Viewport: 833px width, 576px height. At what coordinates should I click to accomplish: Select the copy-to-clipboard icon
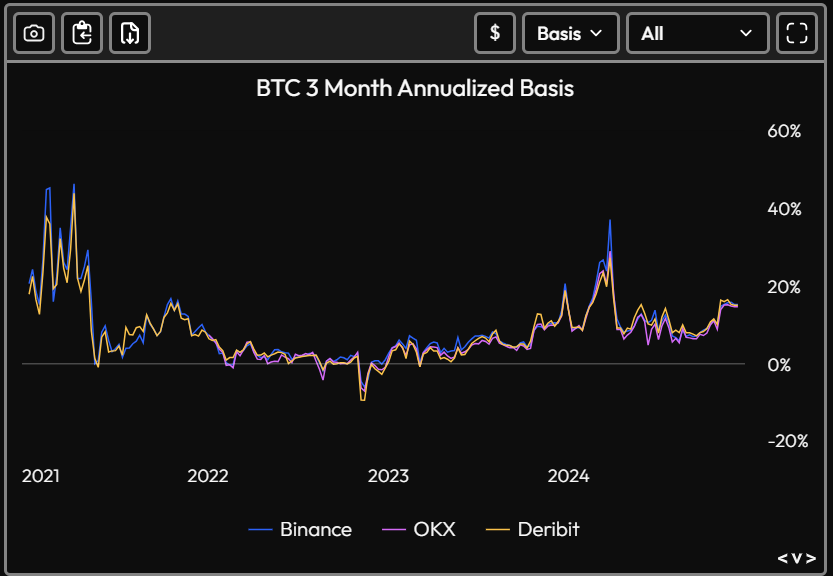point(81,33)
